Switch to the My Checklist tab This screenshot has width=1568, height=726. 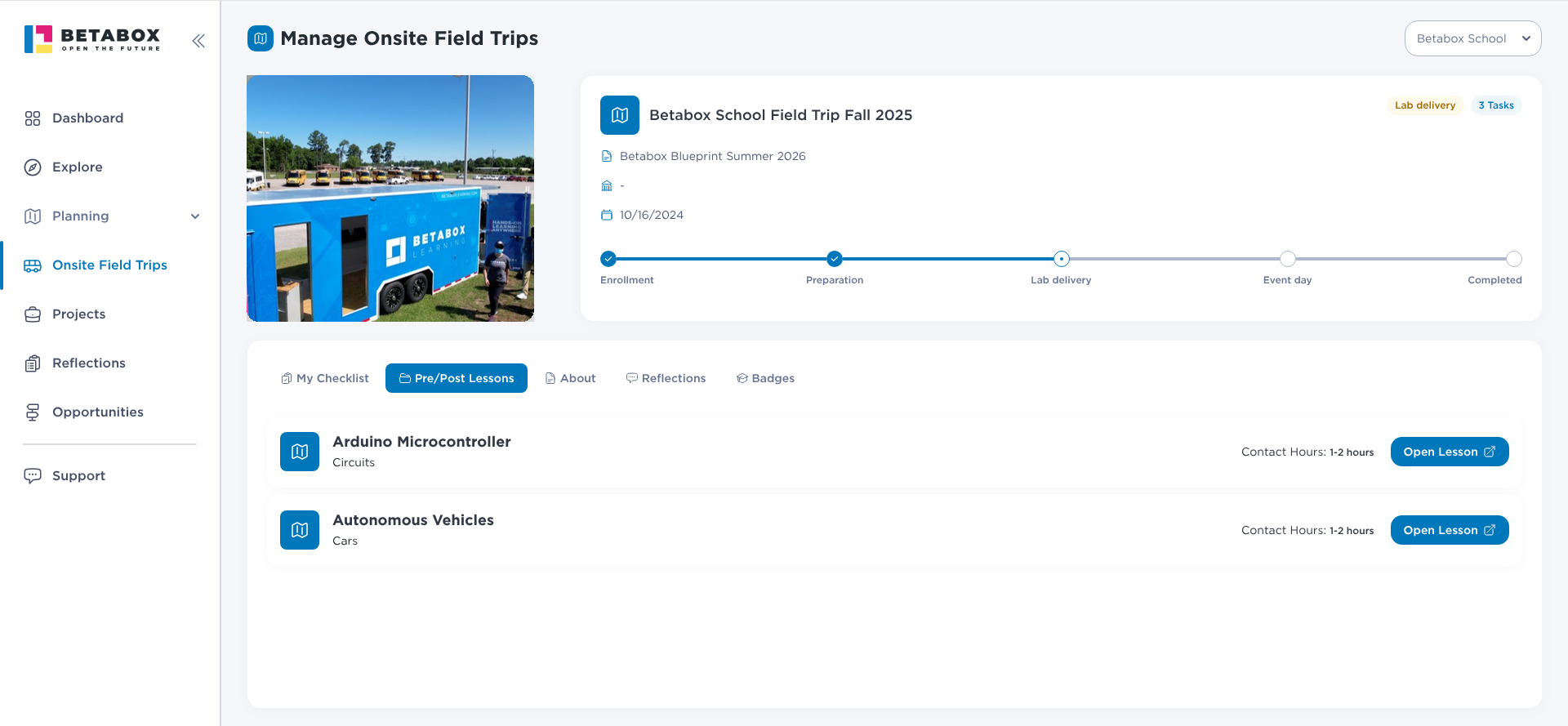pyautogui.click(x=325, y=378)
